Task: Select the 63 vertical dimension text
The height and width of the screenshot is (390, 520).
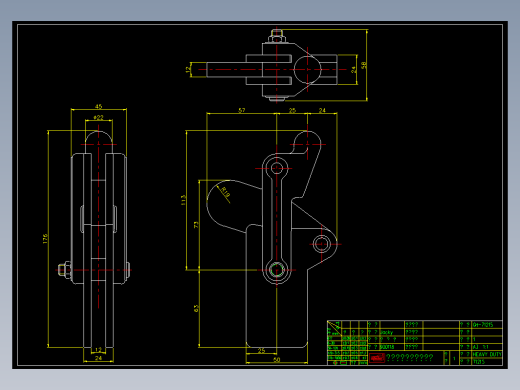Action: pos(196,308)
